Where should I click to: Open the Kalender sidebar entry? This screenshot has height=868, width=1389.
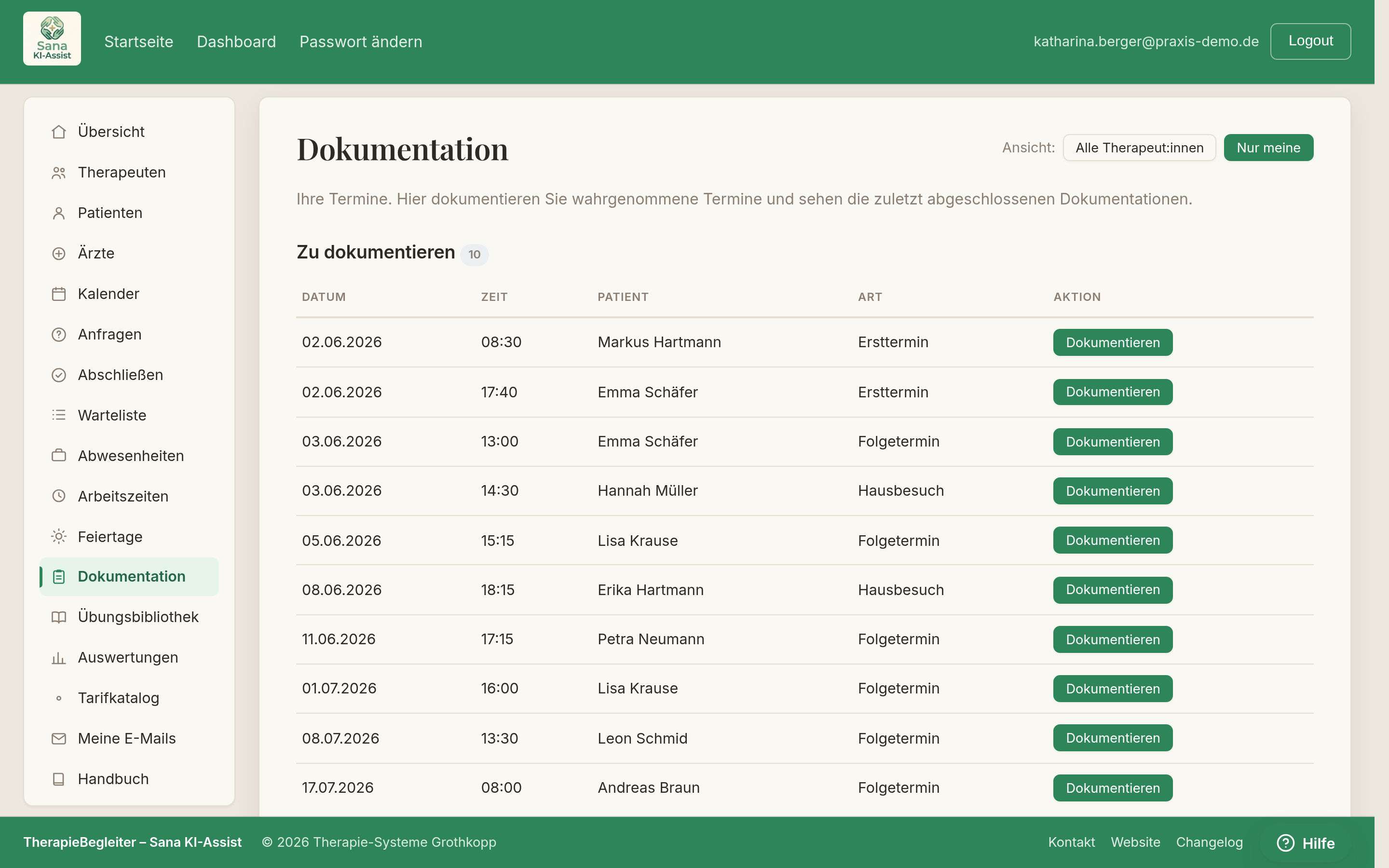pyautogui.click(x=129, y=294)
